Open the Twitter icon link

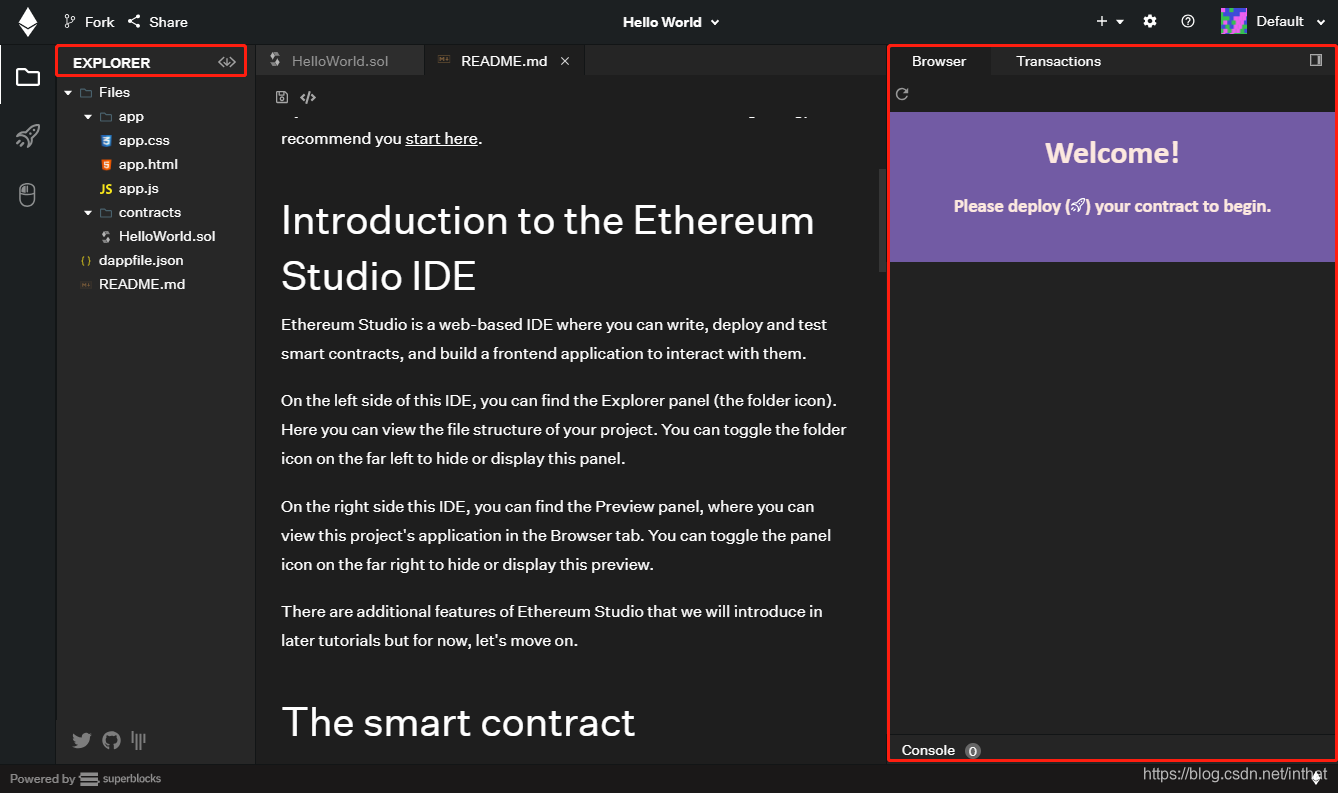click(x=82, y=741)
